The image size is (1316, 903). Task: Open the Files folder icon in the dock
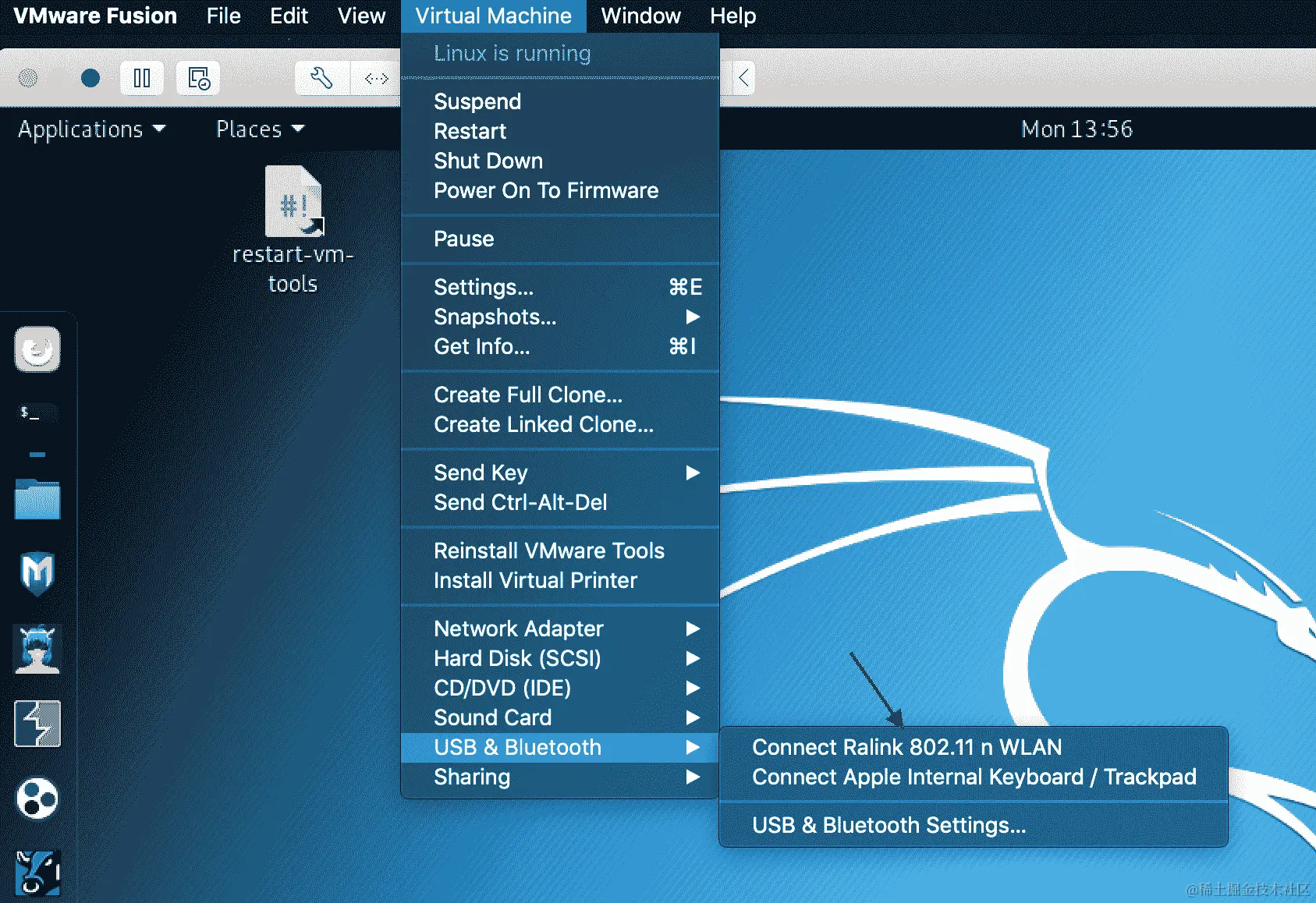pyautogui.click(x=37, y=499)
